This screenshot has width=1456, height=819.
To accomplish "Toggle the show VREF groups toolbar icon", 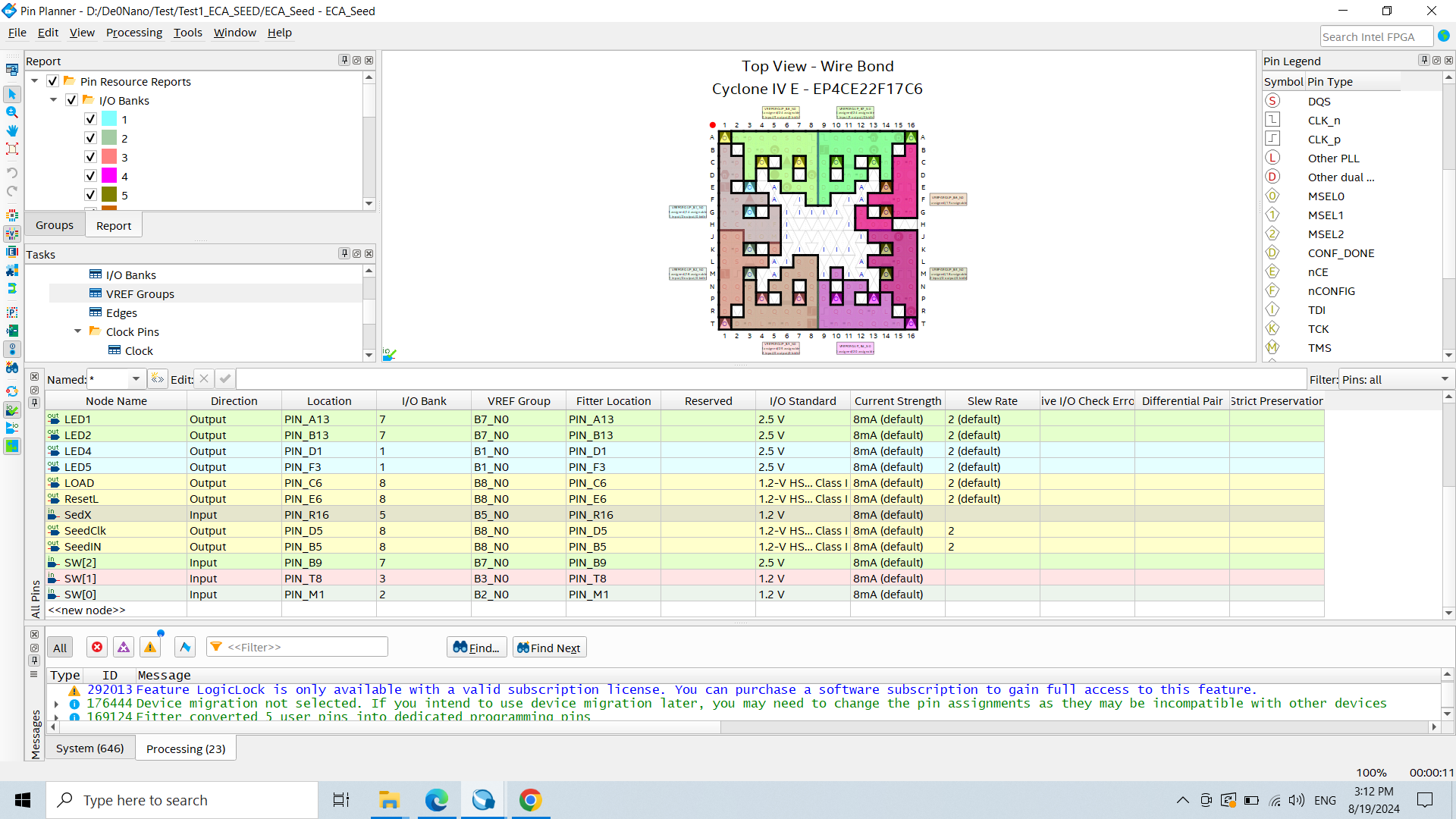I will [12, 234].
